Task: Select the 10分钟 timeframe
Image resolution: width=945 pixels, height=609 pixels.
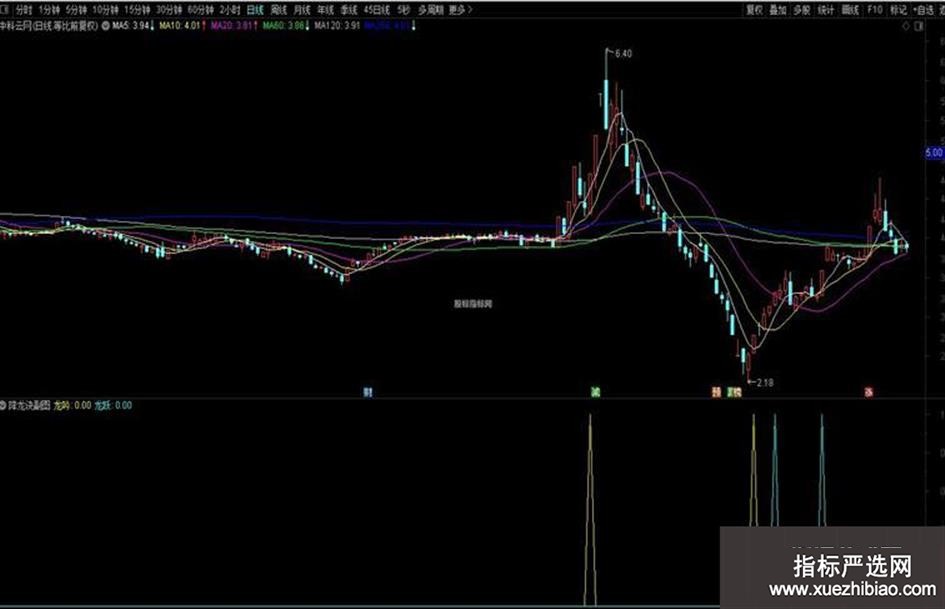Action: click(x=105, y=10)
